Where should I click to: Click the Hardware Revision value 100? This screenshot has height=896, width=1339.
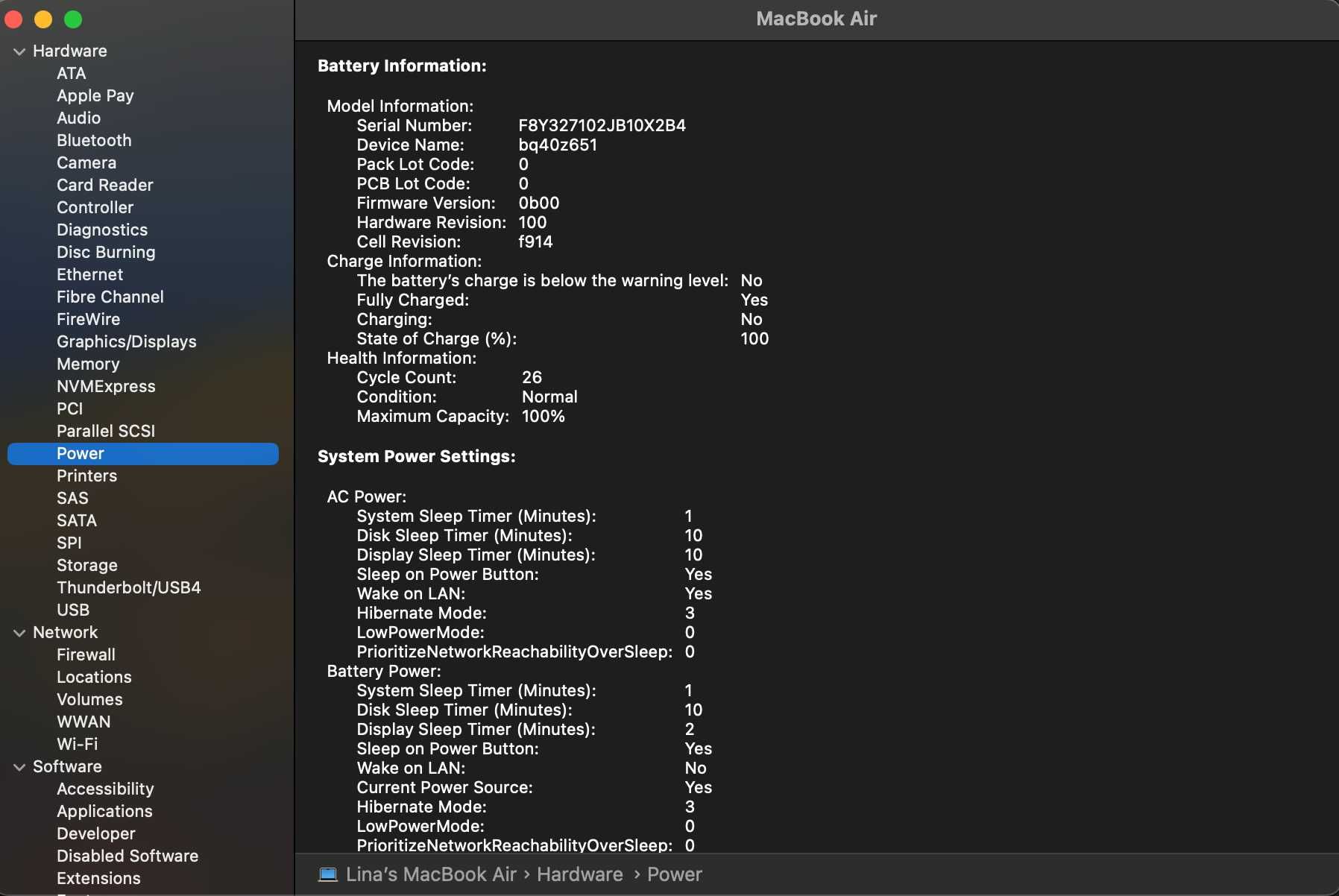click(532, 222)
